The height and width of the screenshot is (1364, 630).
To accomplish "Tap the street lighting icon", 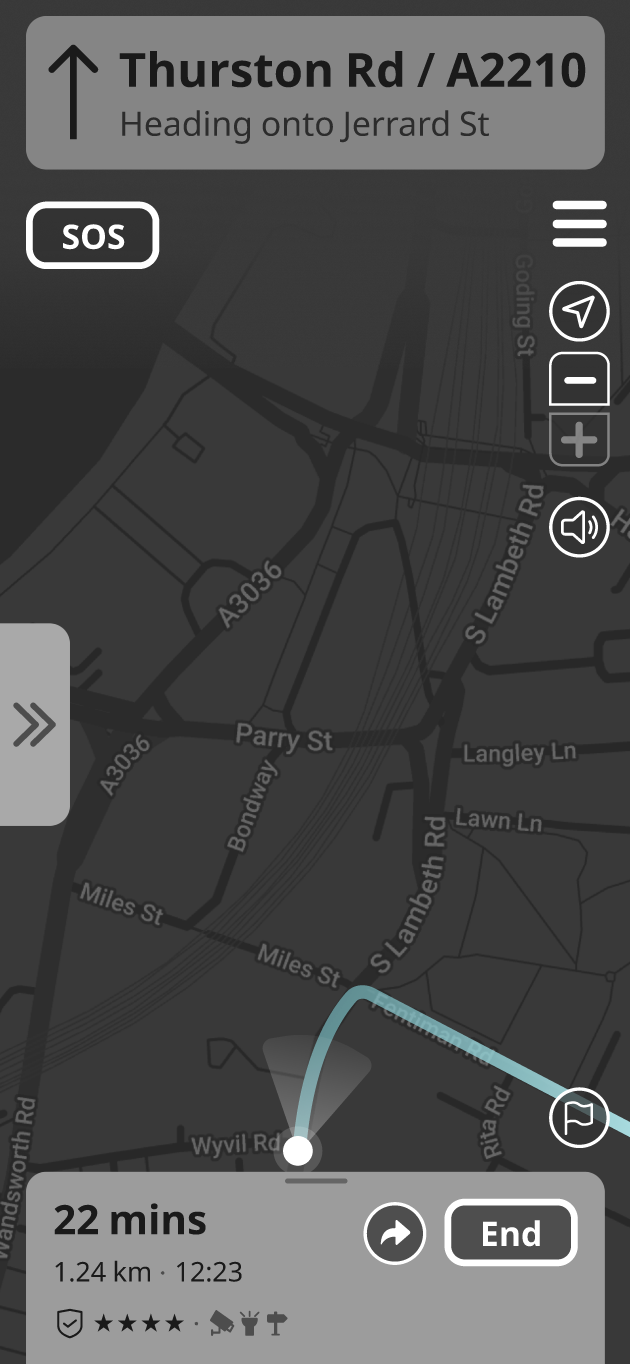I will coord(250,1324).
